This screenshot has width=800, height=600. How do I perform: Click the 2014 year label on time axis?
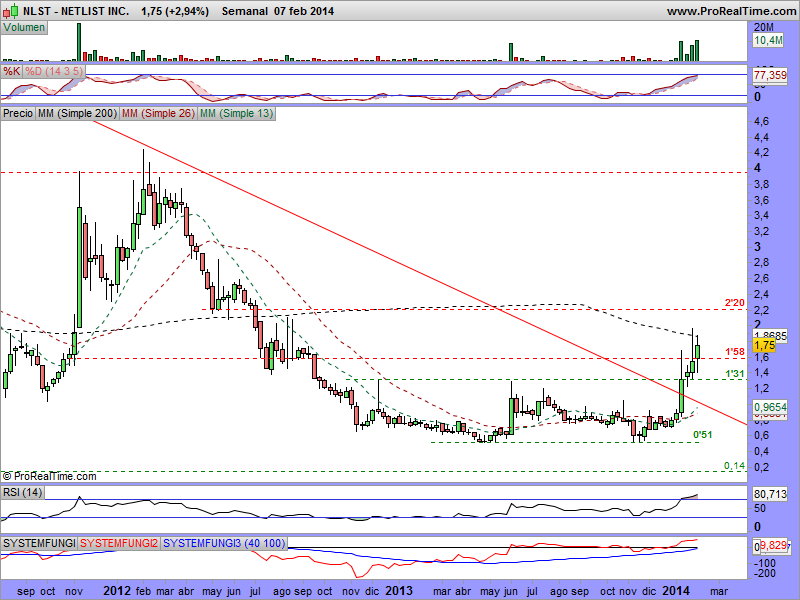(677, 590)
